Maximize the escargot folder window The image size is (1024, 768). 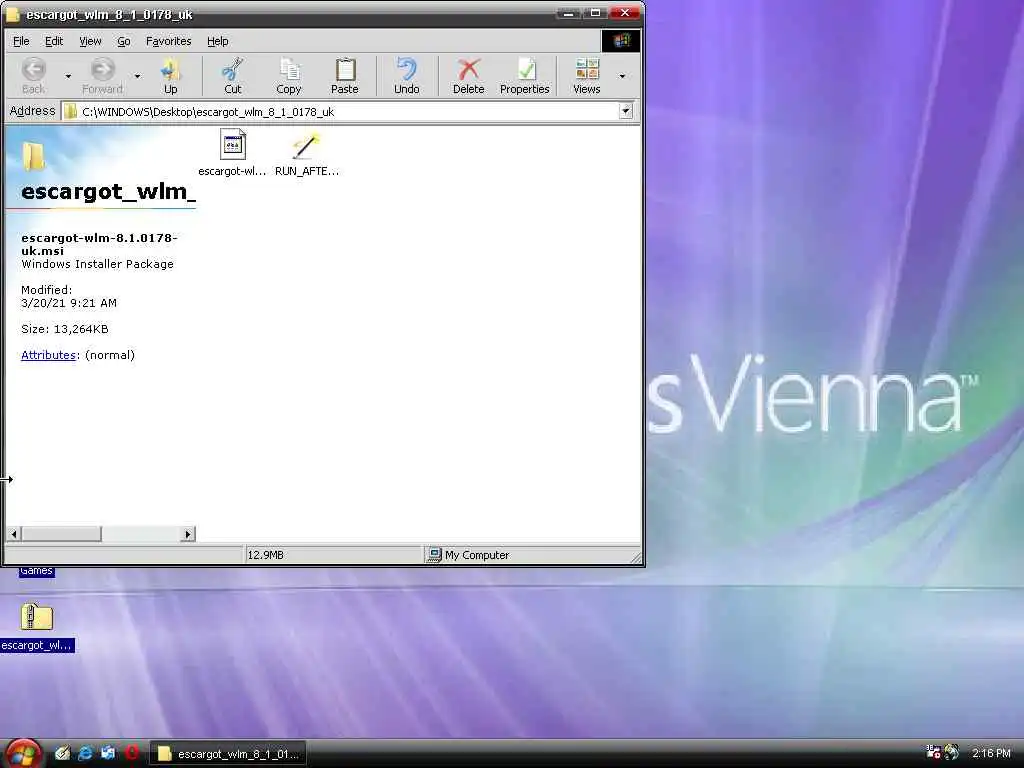[x=595, y=13]
